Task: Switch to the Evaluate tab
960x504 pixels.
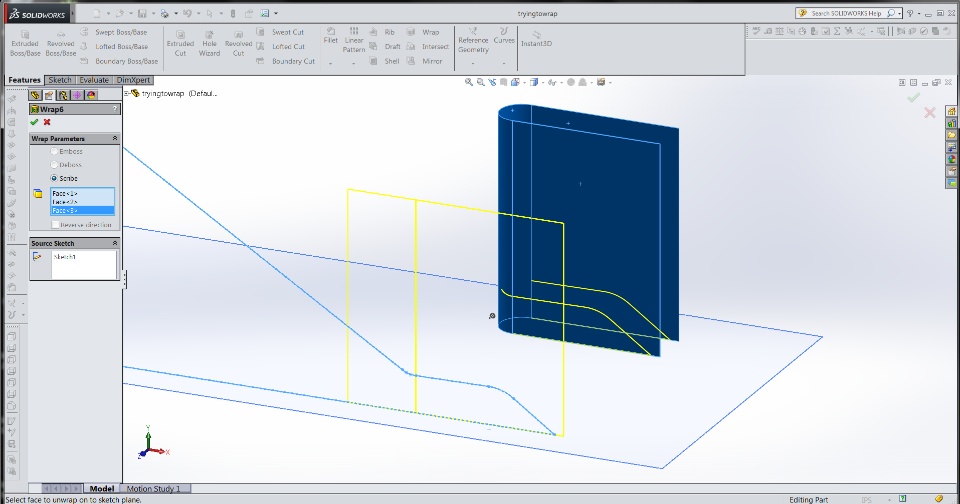Action: pos(94,80)
